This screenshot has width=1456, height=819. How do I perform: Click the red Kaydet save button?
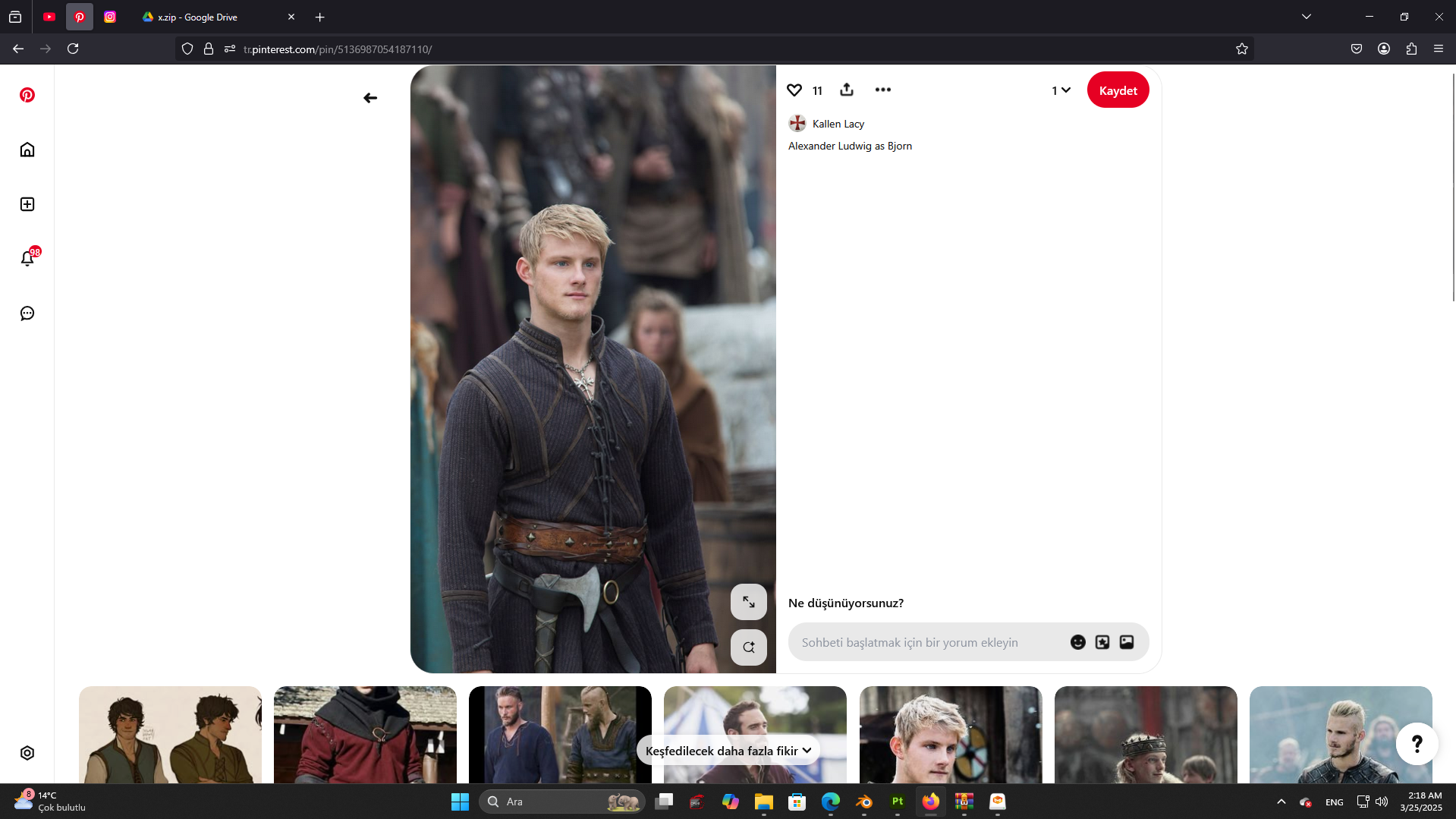click(x=1118, y=90)
